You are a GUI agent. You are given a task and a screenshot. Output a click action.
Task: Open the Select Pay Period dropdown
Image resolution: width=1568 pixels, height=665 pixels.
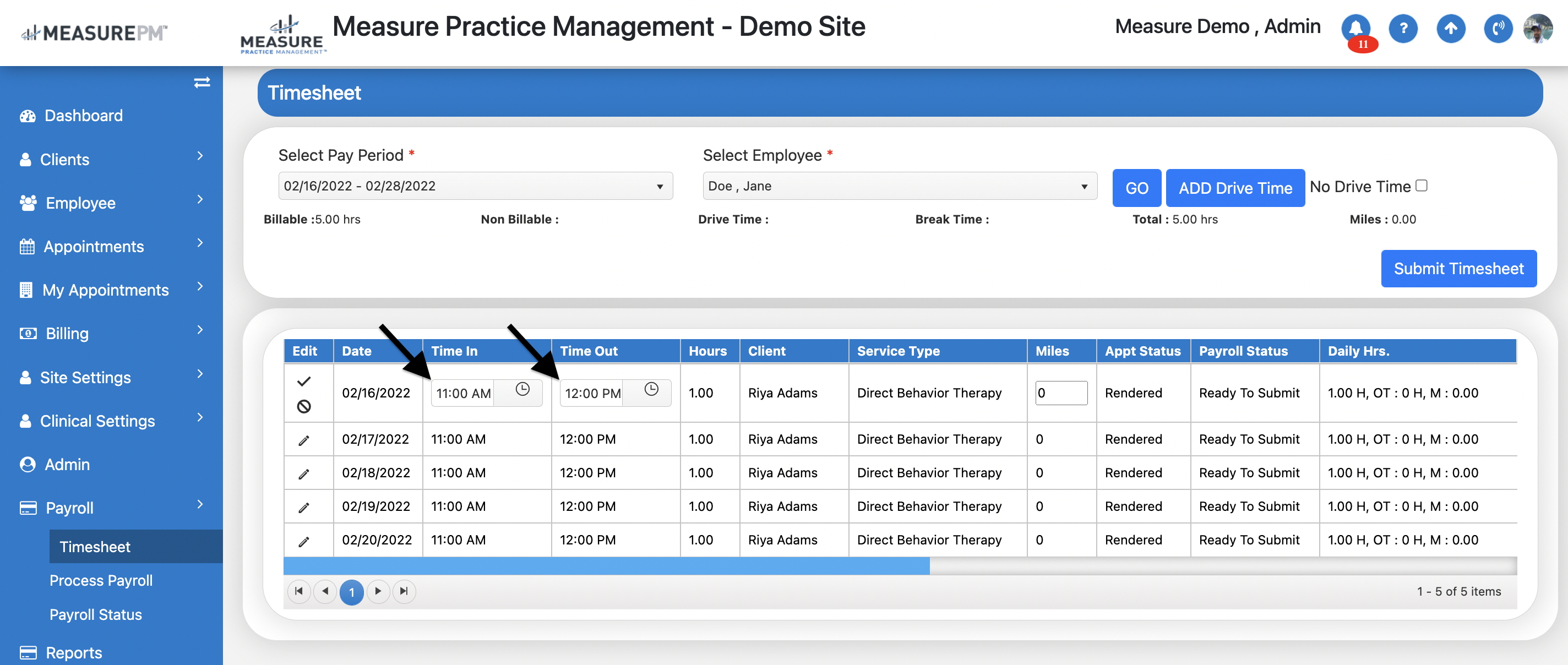point(475,186)
